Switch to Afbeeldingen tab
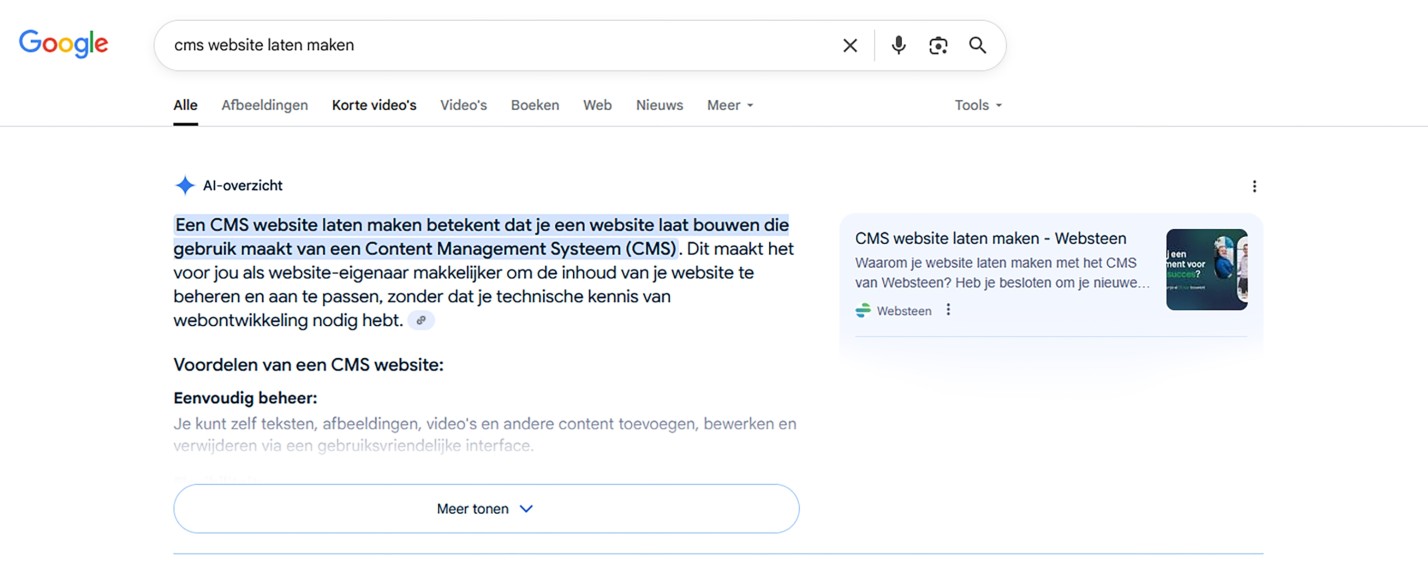1428x571 pixels. (265, 105)
